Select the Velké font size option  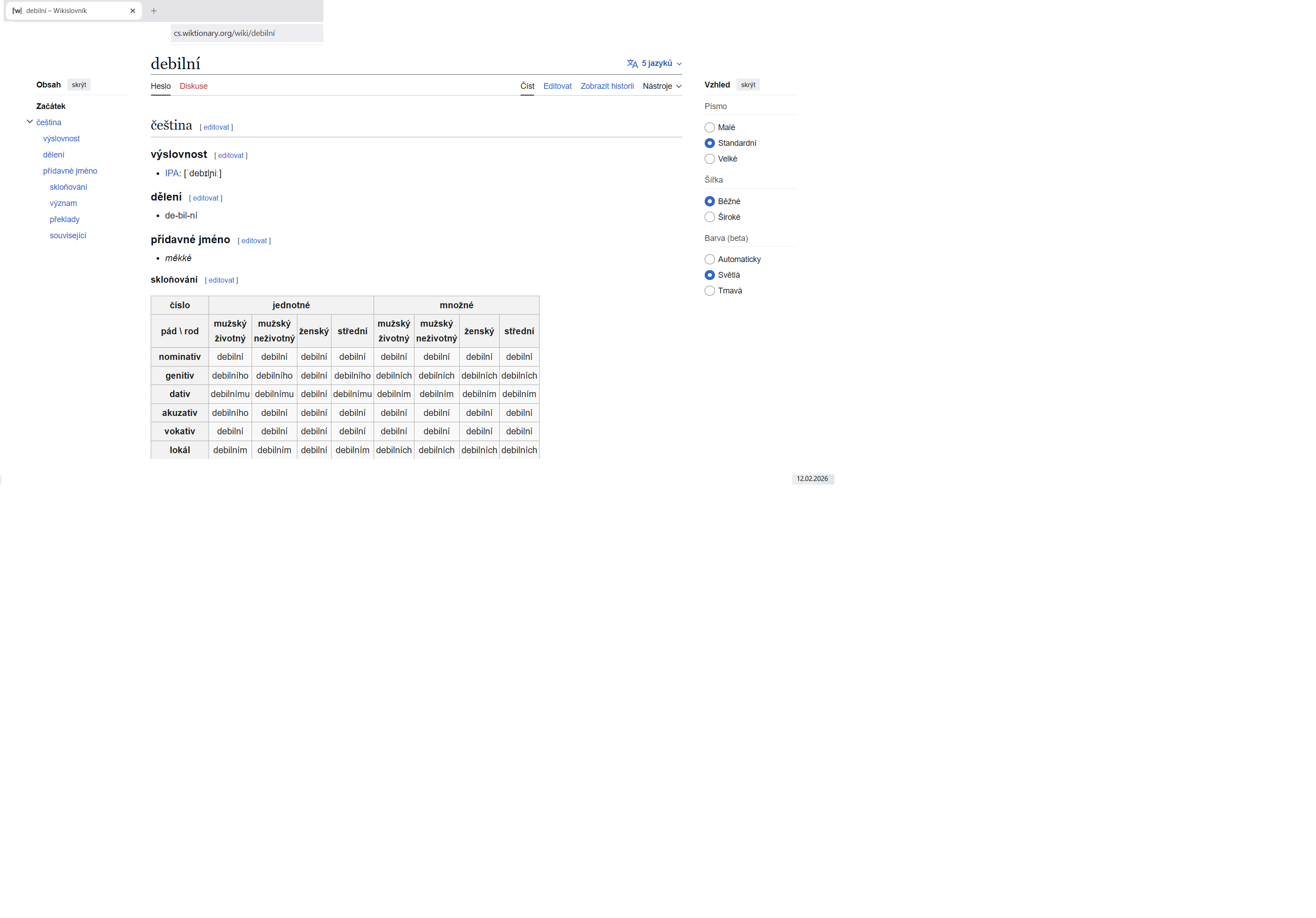(710, 159)
